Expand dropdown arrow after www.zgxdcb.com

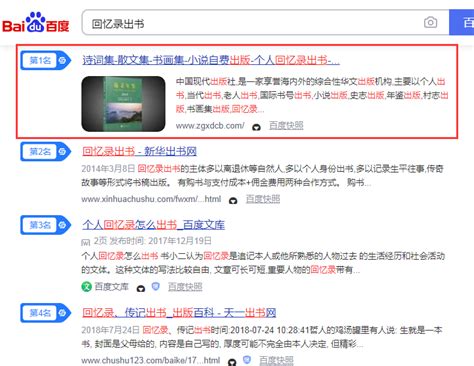pyautogui.click(x=256, y=127)
